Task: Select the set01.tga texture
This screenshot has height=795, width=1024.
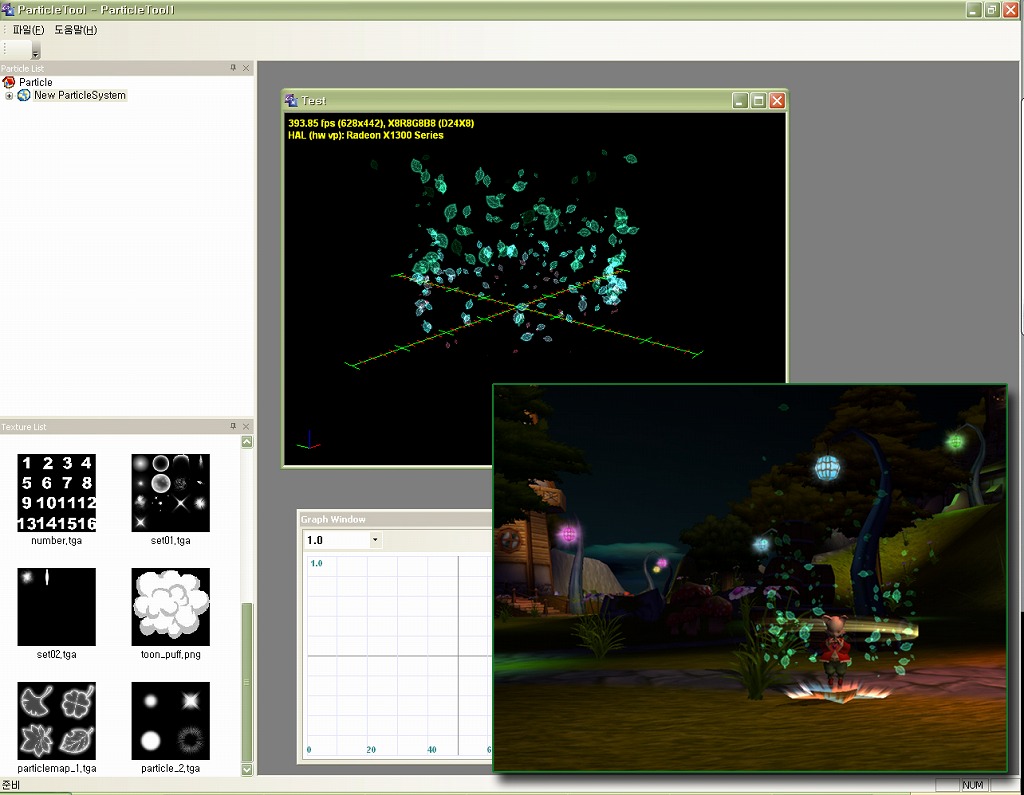Action: [x=170, y=492]
